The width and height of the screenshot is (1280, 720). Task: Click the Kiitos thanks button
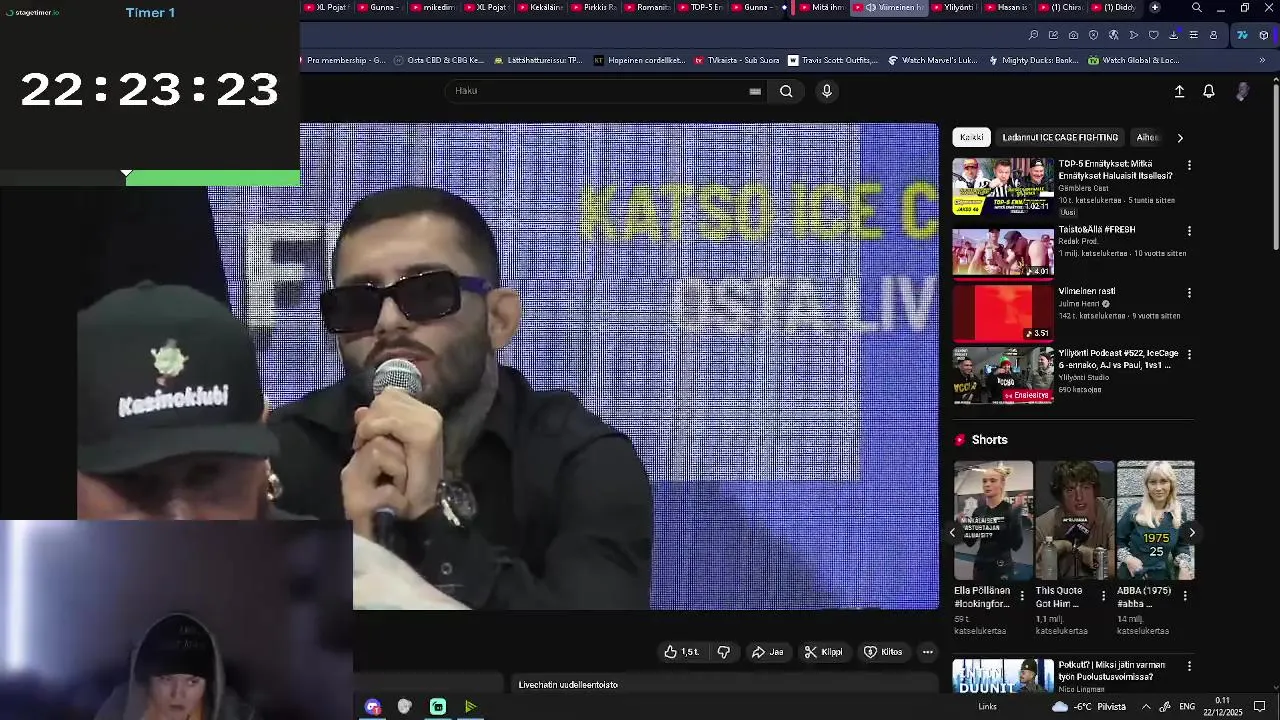(x=883, y=652)
